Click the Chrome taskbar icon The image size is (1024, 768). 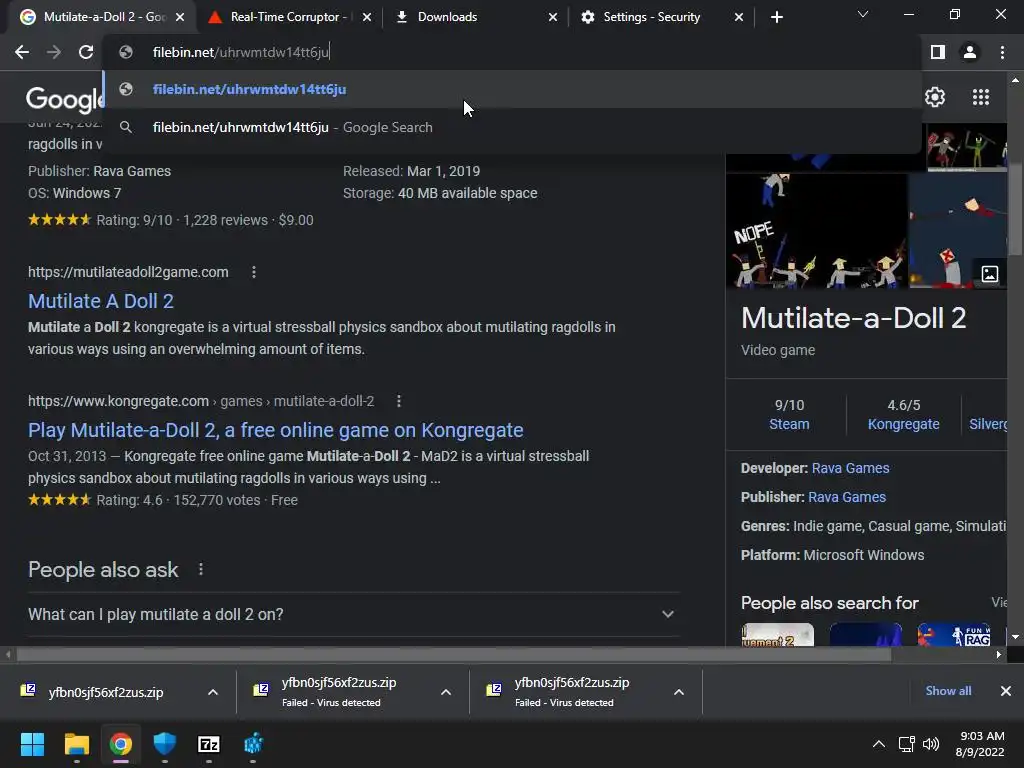[x=121, y=744]
